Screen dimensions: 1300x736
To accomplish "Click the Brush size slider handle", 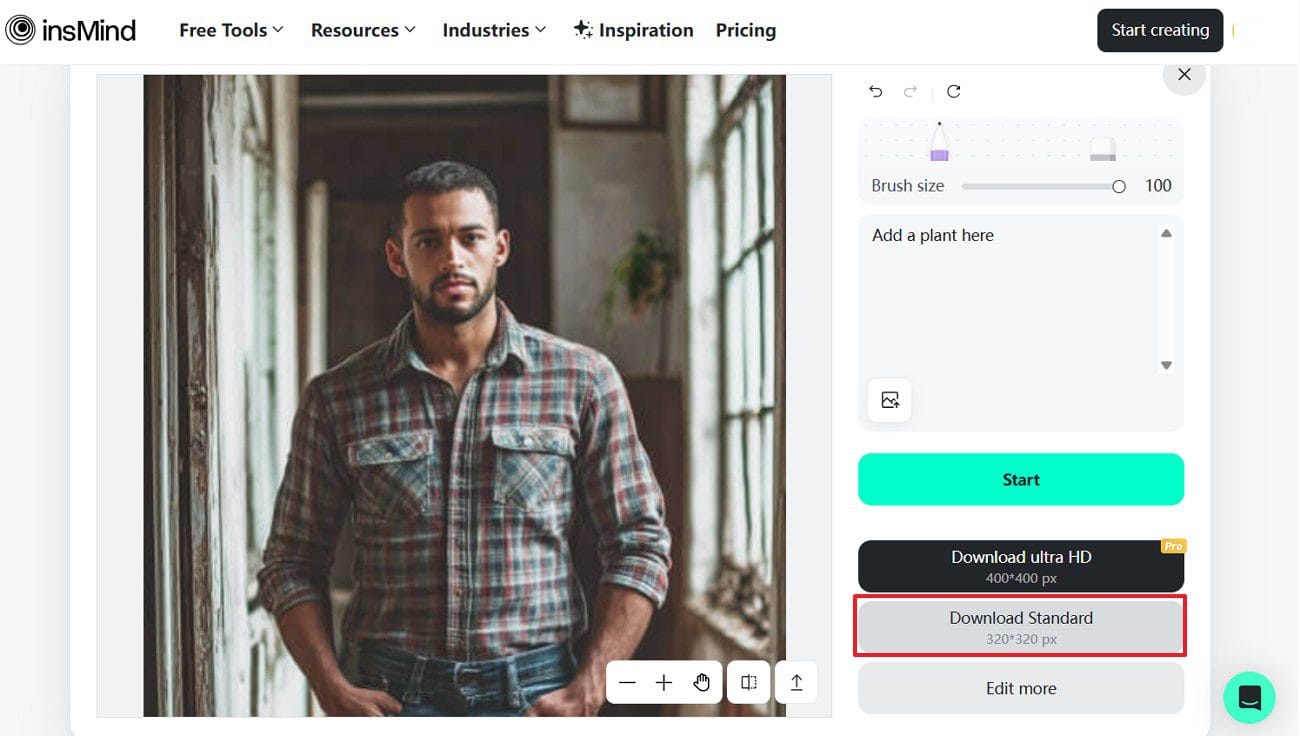I will click(1119, 186).
